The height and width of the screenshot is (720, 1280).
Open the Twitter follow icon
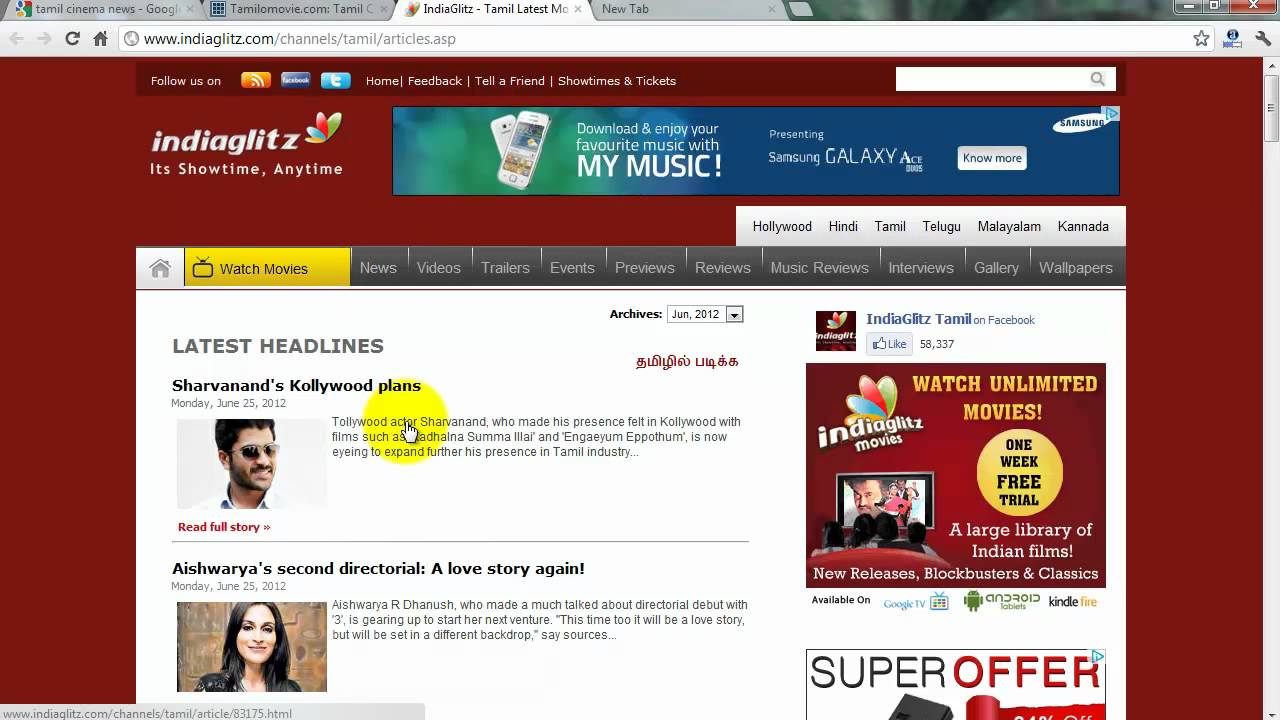(336, 80)
